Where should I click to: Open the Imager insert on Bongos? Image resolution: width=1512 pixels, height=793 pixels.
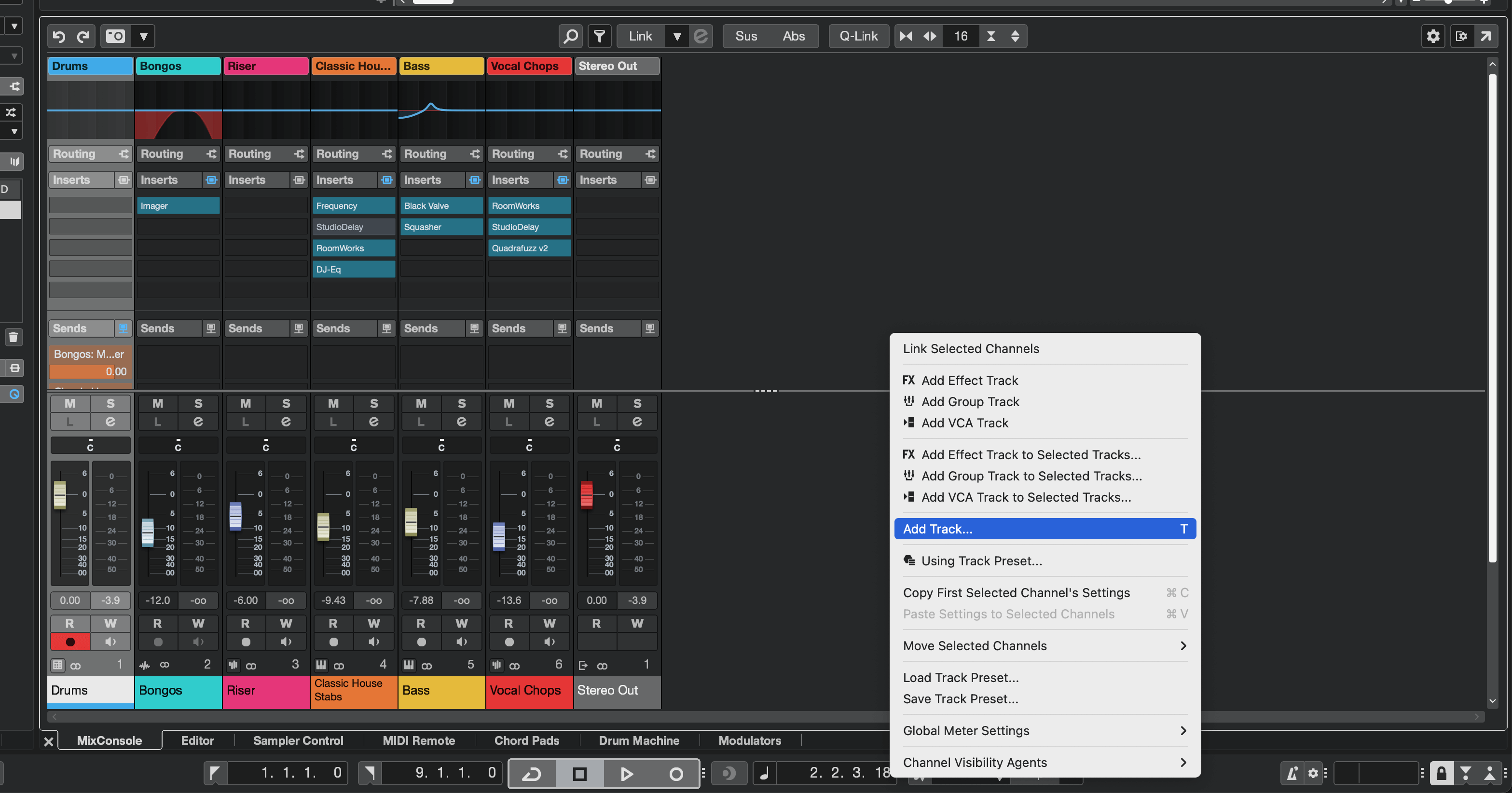[179, 206]
